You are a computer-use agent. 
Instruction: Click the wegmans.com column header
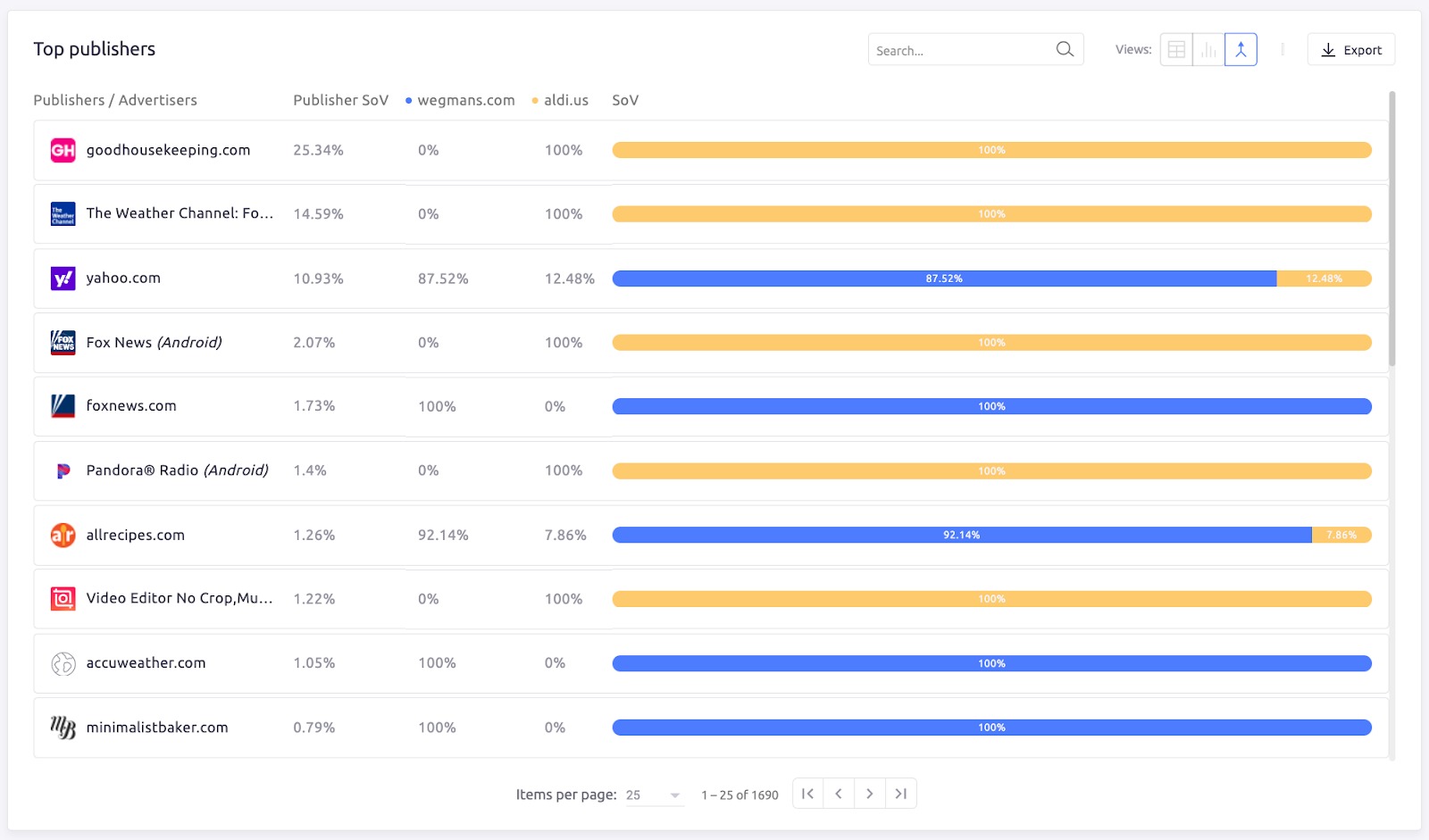460,100
